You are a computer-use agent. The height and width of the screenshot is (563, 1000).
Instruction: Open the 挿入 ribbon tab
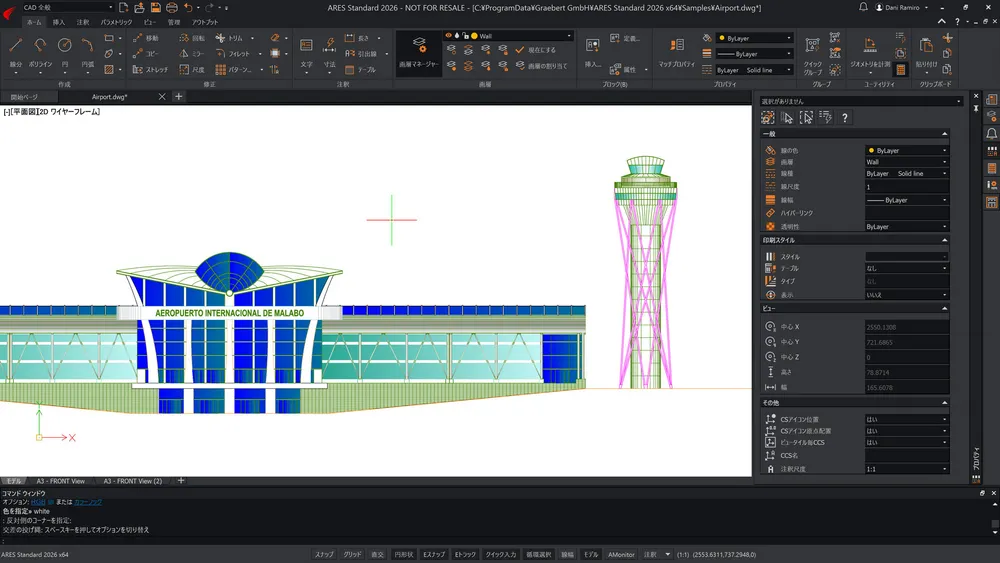pos(59,22)
